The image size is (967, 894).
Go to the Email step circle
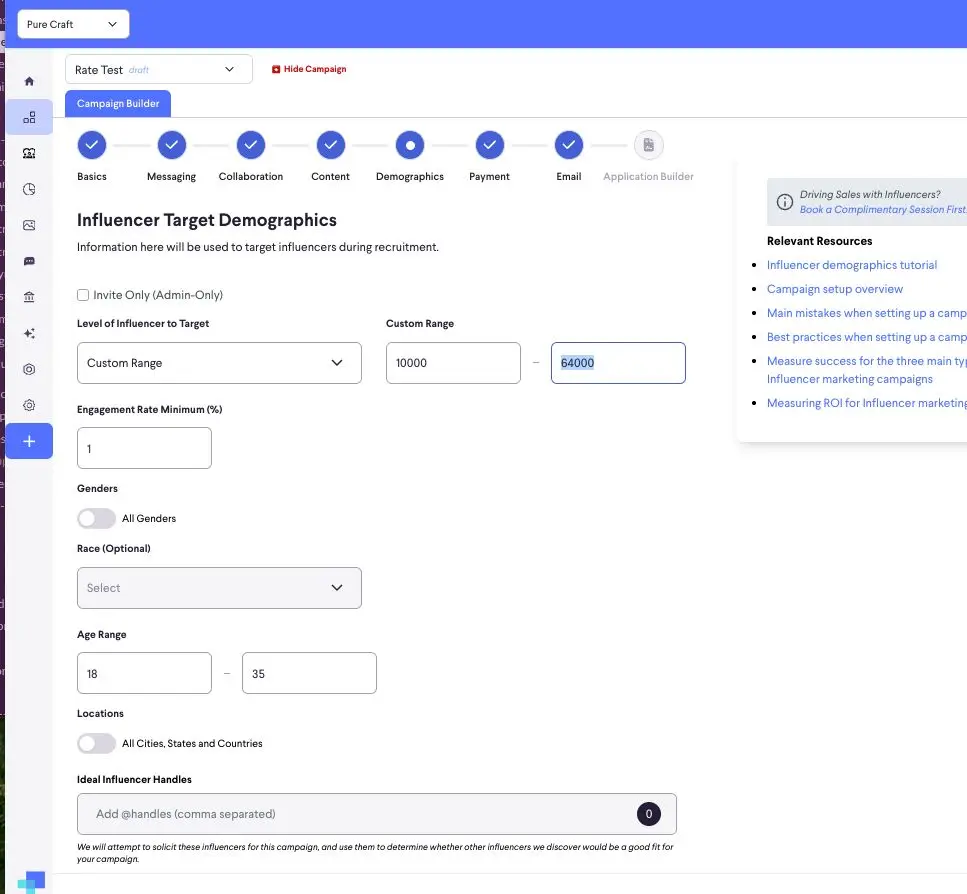coord(569,146)
